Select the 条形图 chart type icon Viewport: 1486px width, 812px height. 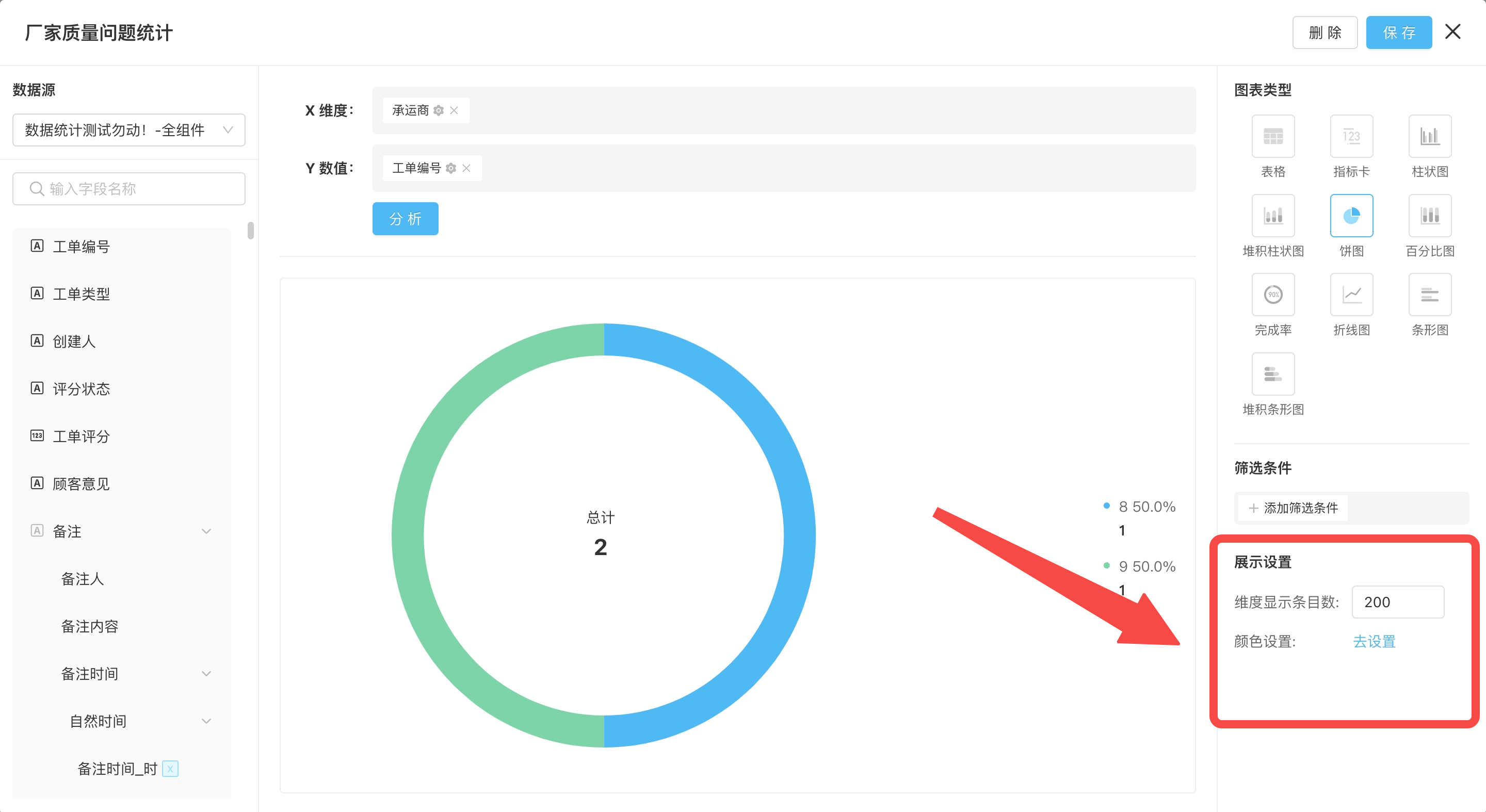1429,295
